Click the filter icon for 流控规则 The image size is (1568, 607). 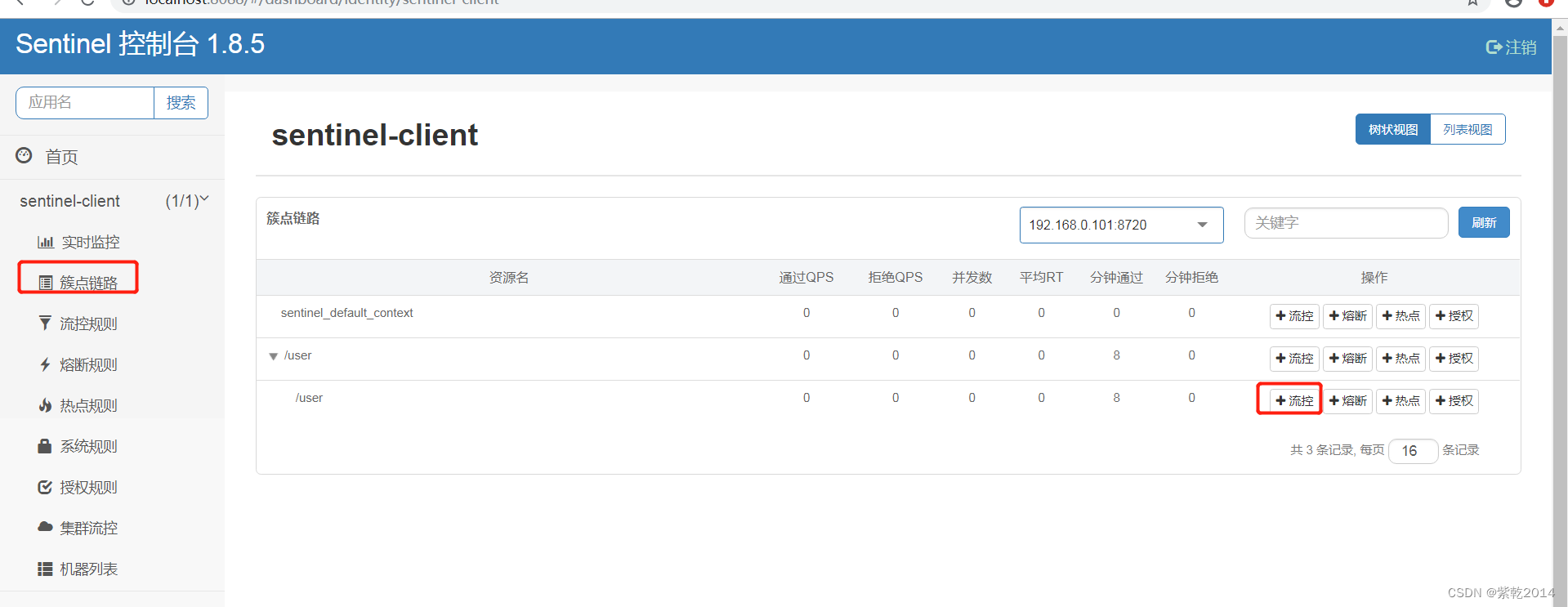(45, 324)
